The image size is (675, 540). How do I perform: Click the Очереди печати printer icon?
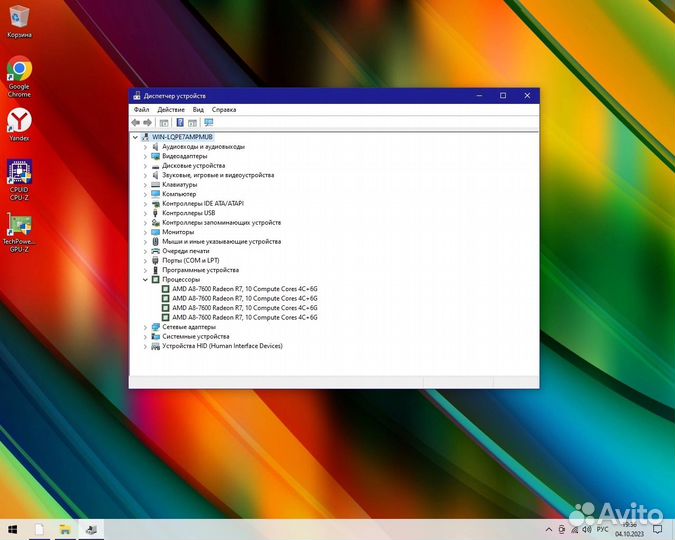click(x=155, y=251)
